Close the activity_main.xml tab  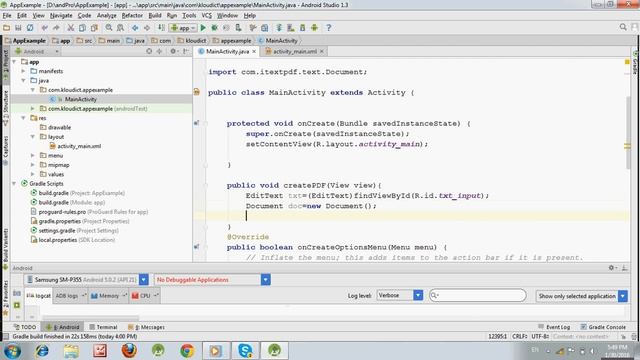(x=322, y=51)
